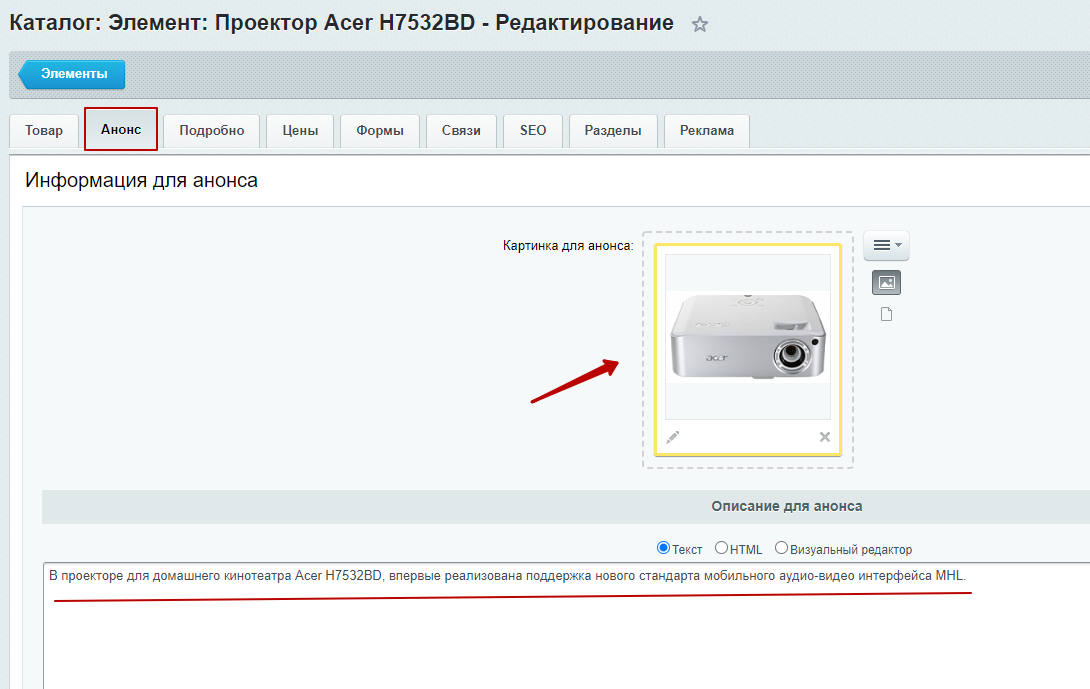Remove the announcement picture with X icon

[x=824, y=437]
